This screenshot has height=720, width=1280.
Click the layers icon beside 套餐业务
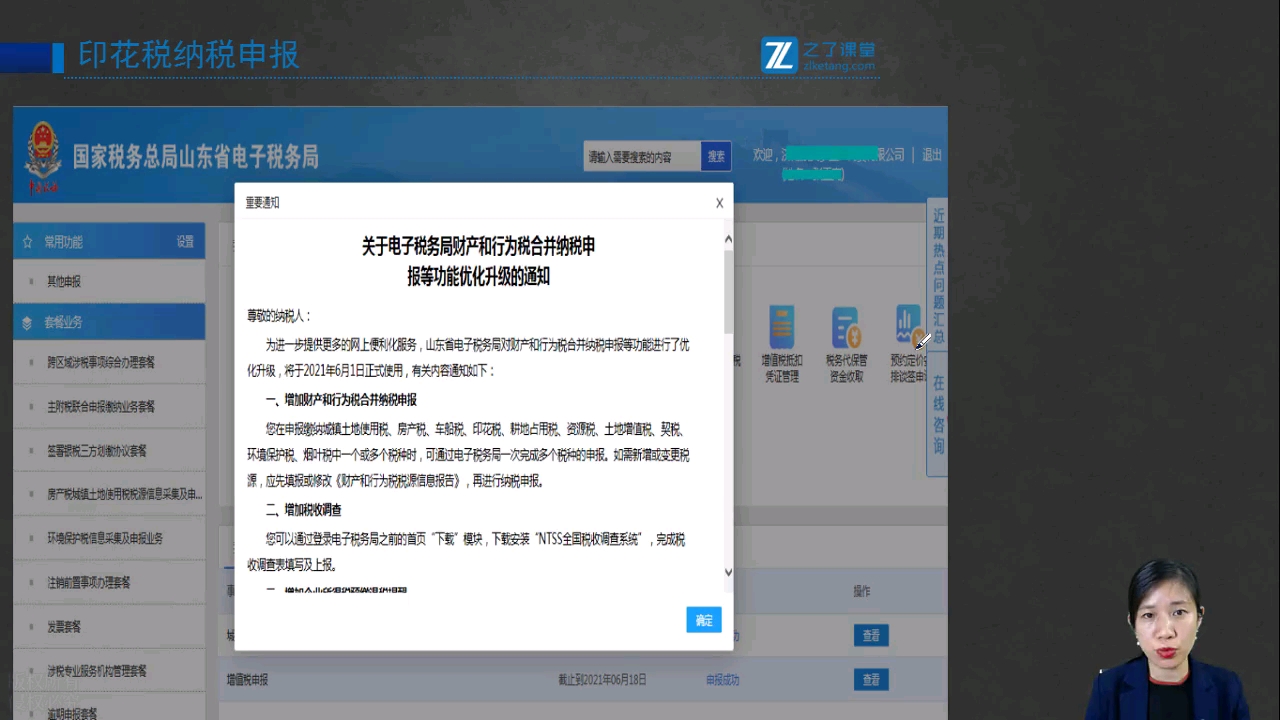click(27, 323)
